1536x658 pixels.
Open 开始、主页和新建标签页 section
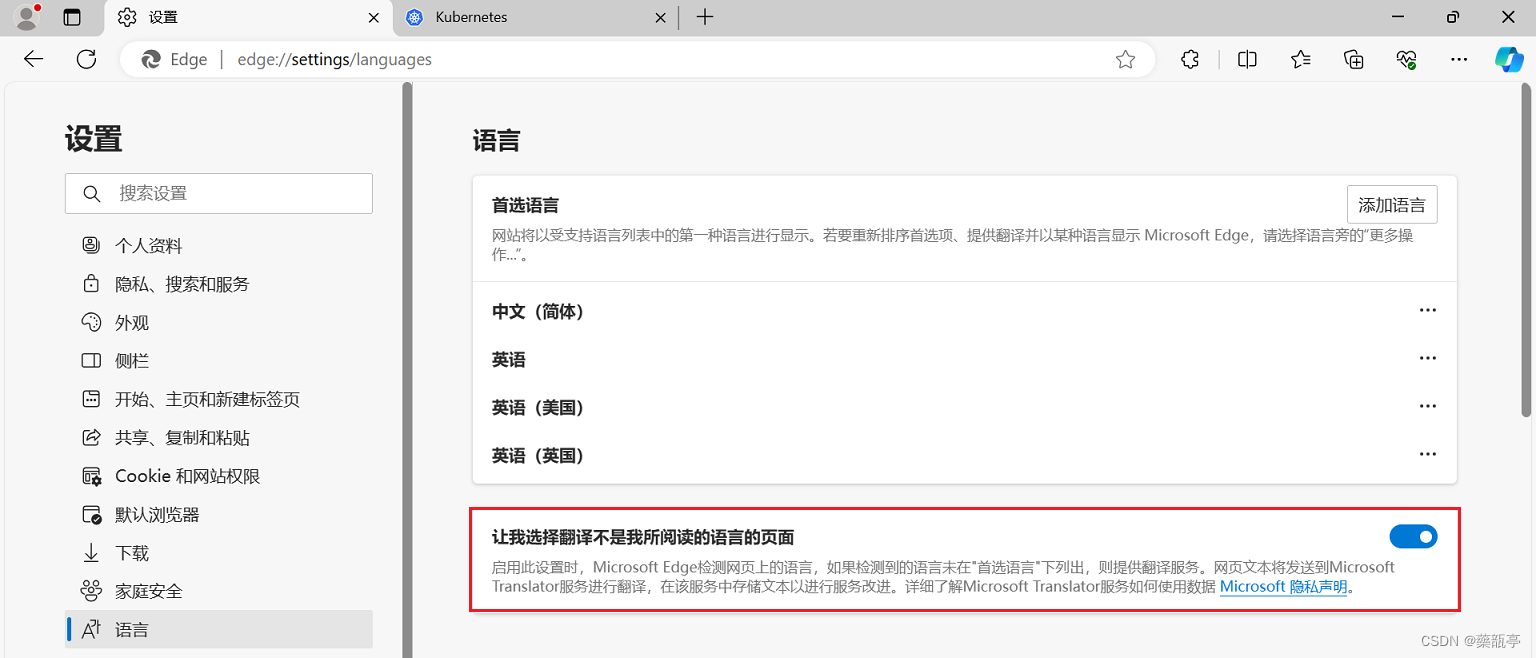(218, 399)
